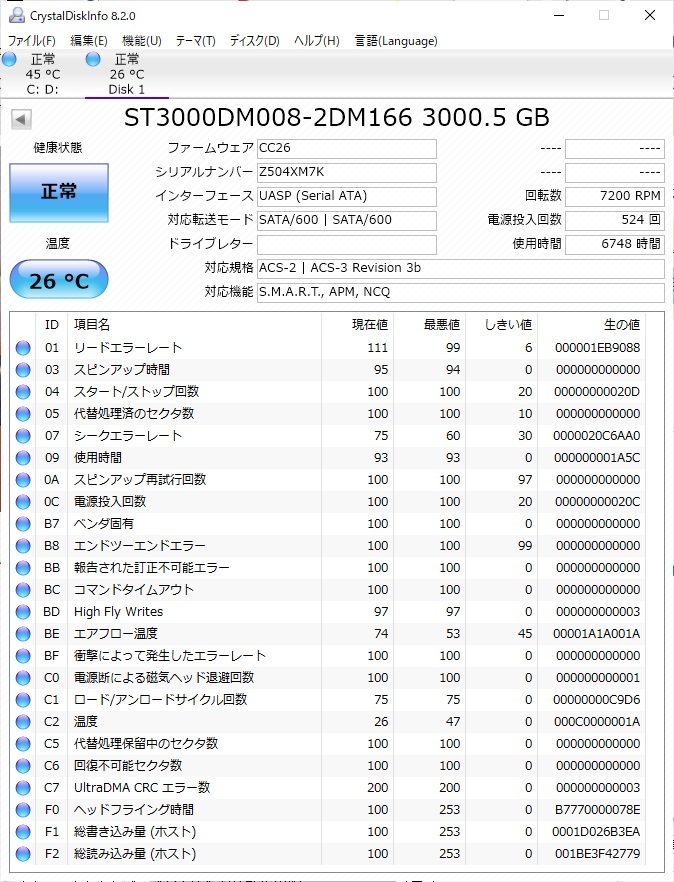Click the 6748 時間 power-on hours field

(614, 244)
